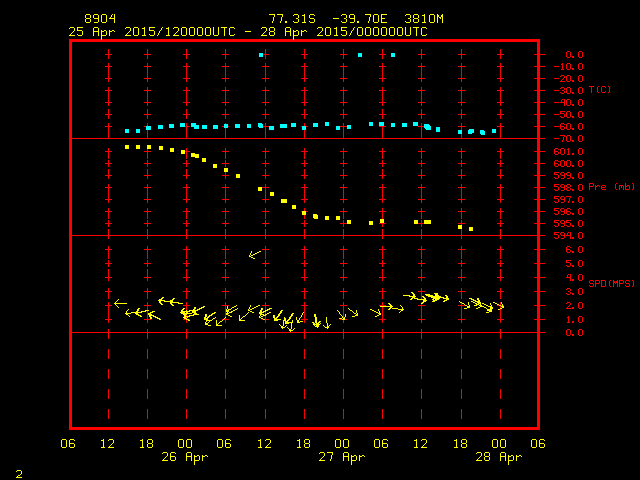Screen dimensions: 640x480
Task: Click the 599.0 pressure axis value
Action: pos(569,176)
